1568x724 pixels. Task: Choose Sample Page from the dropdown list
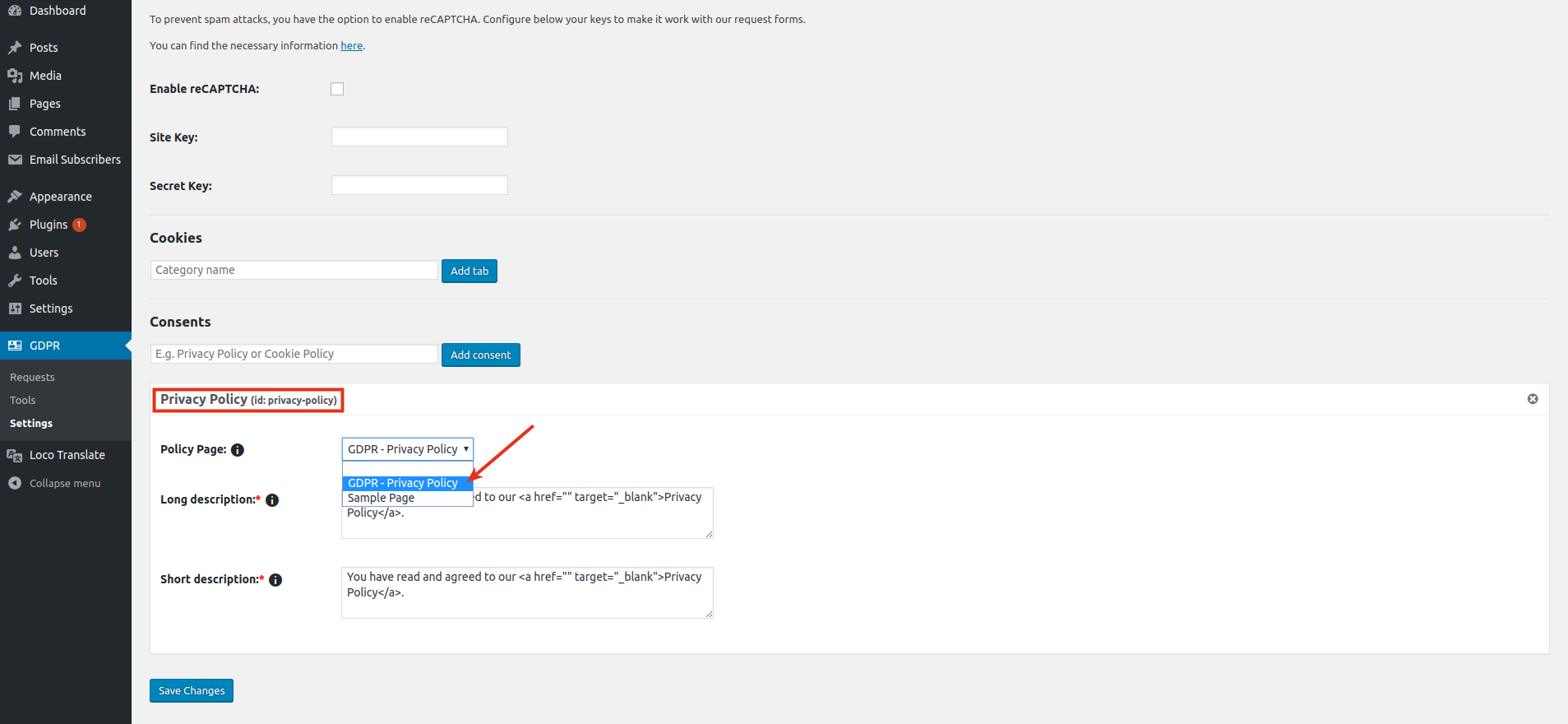pos(382,498)
